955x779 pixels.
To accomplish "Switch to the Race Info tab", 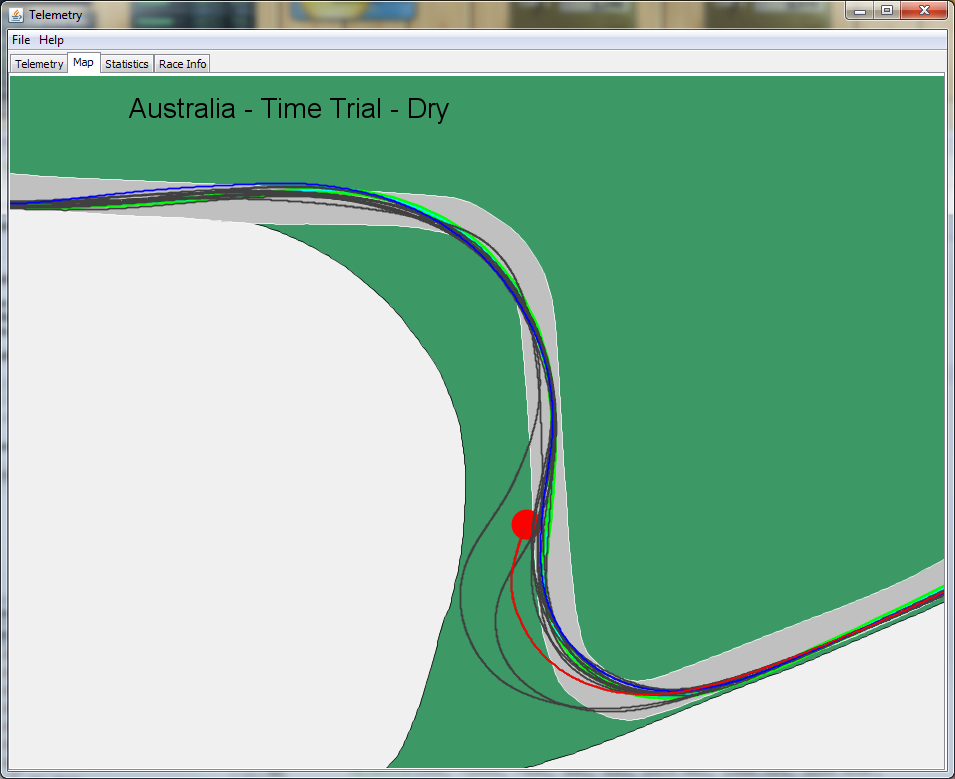I will (182, 64).
